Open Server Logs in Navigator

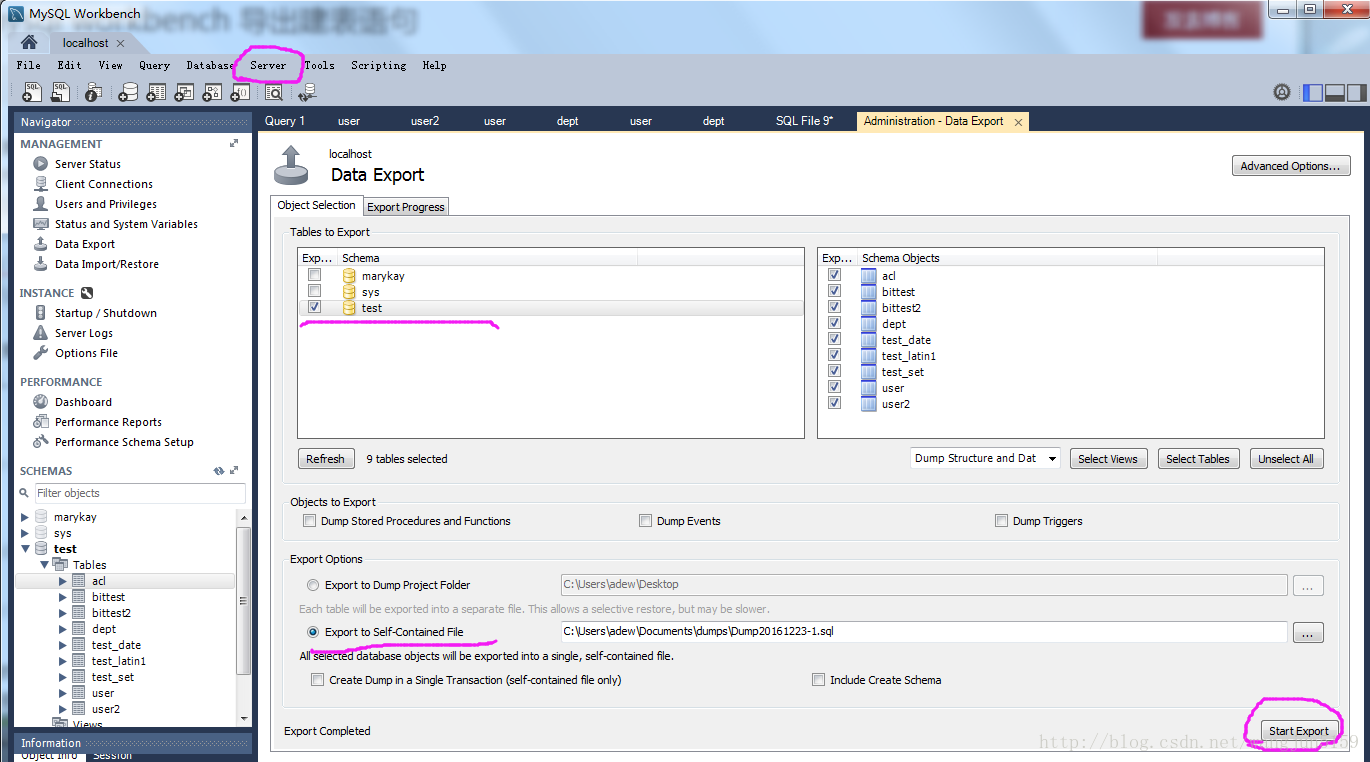click(x=84, y=333)
